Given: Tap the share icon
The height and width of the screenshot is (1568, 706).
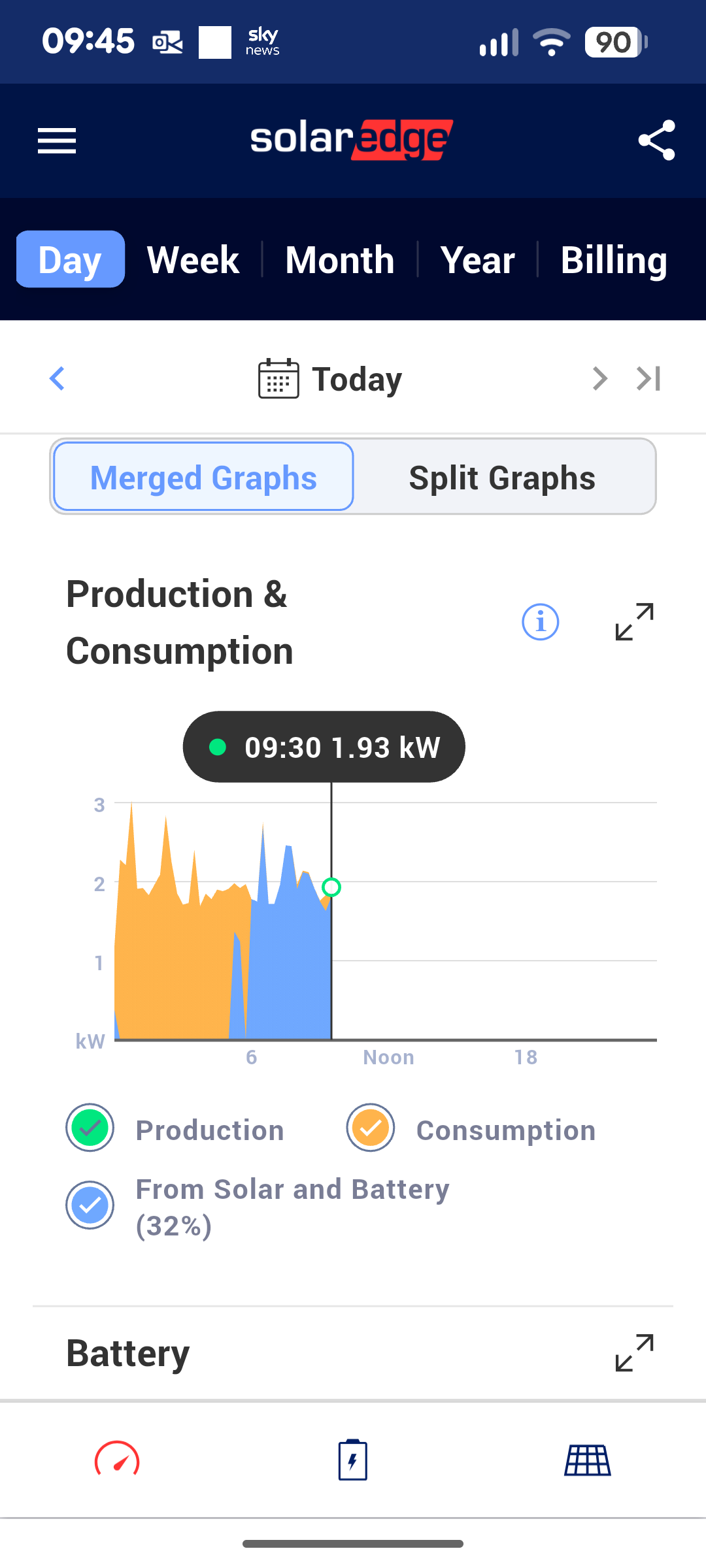Looking at the screenshot, I should point(656,140).
